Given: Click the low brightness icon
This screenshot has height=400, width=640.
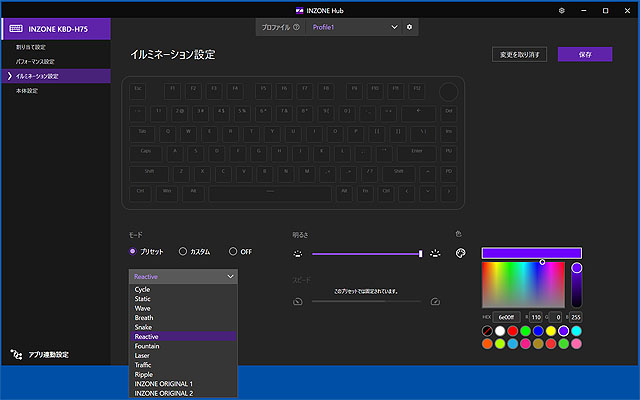Looking at the screenshot, I should (298, 253).
